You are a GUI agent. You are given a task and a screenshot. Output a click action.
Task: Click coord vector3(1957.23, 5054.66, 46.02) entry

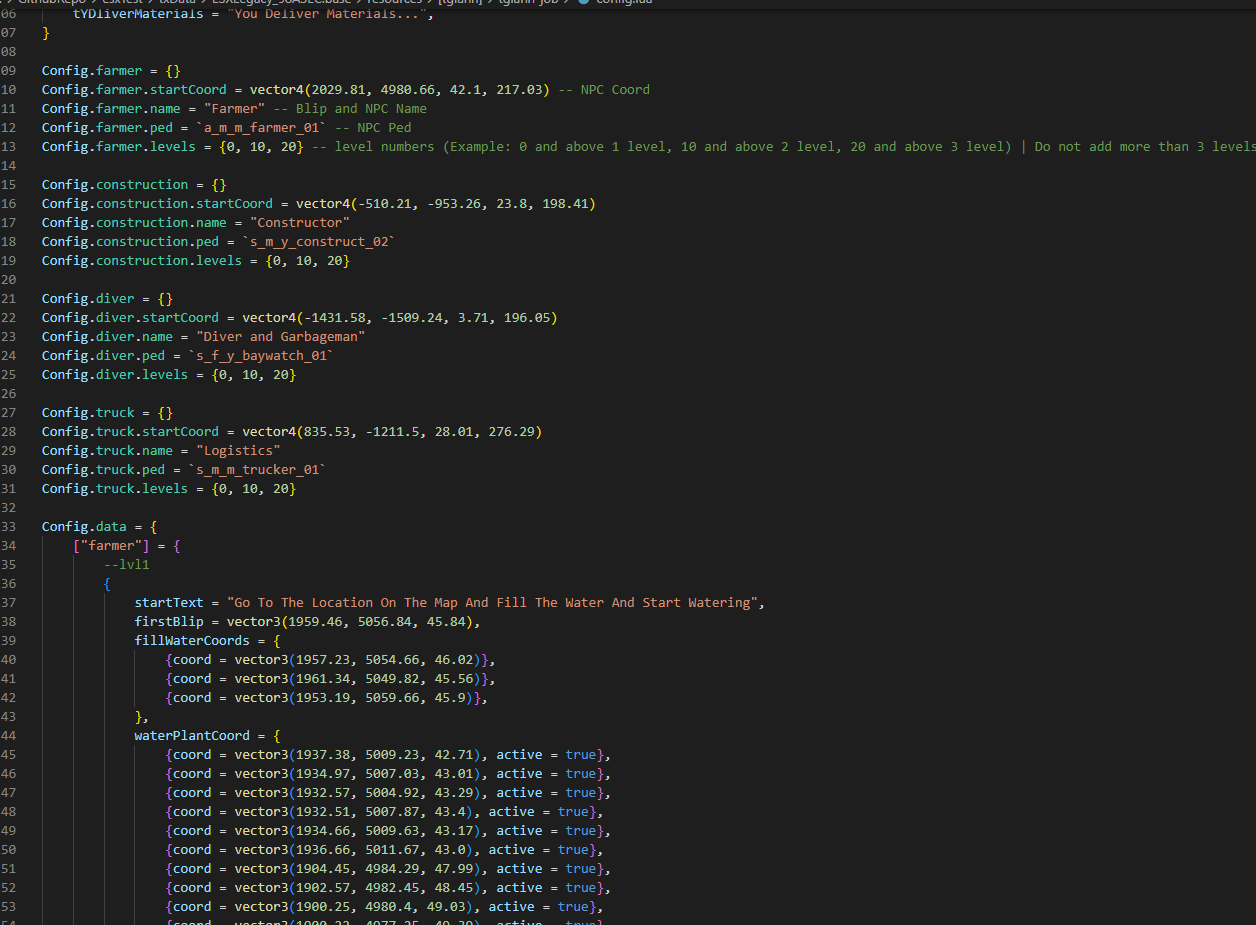click(x=330, y=660)
